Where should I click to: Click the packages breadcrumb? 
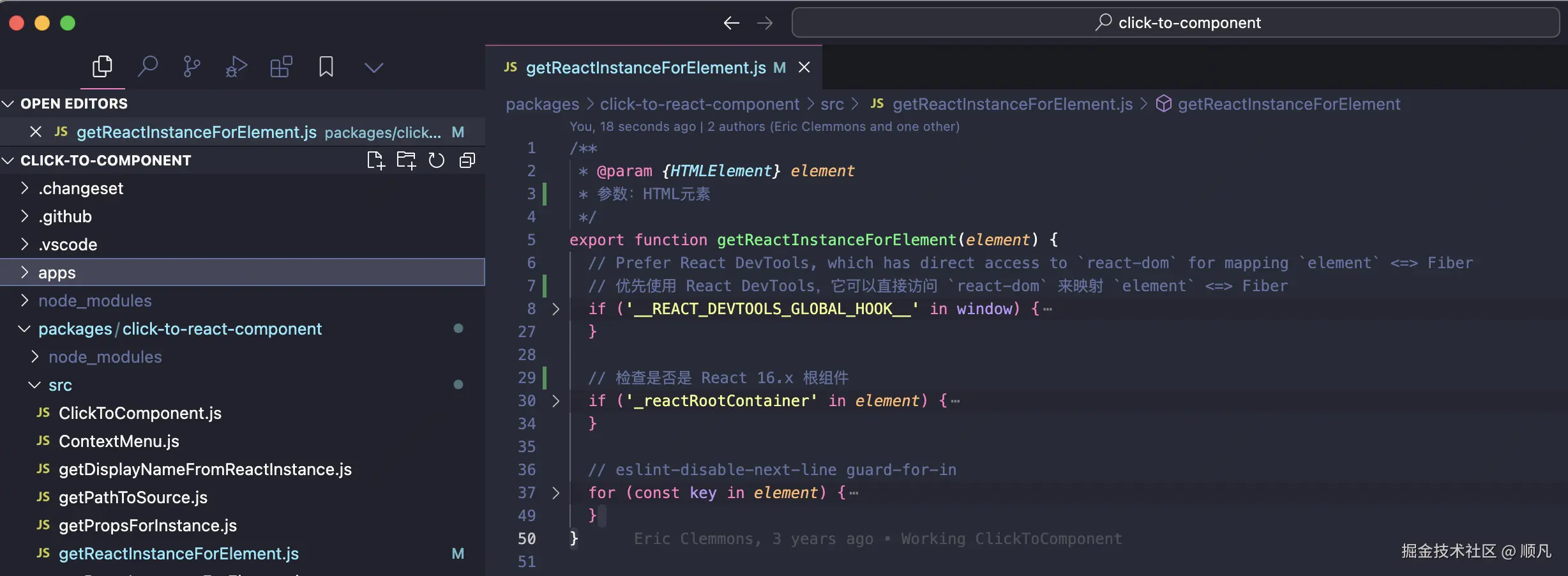[542, 104]
